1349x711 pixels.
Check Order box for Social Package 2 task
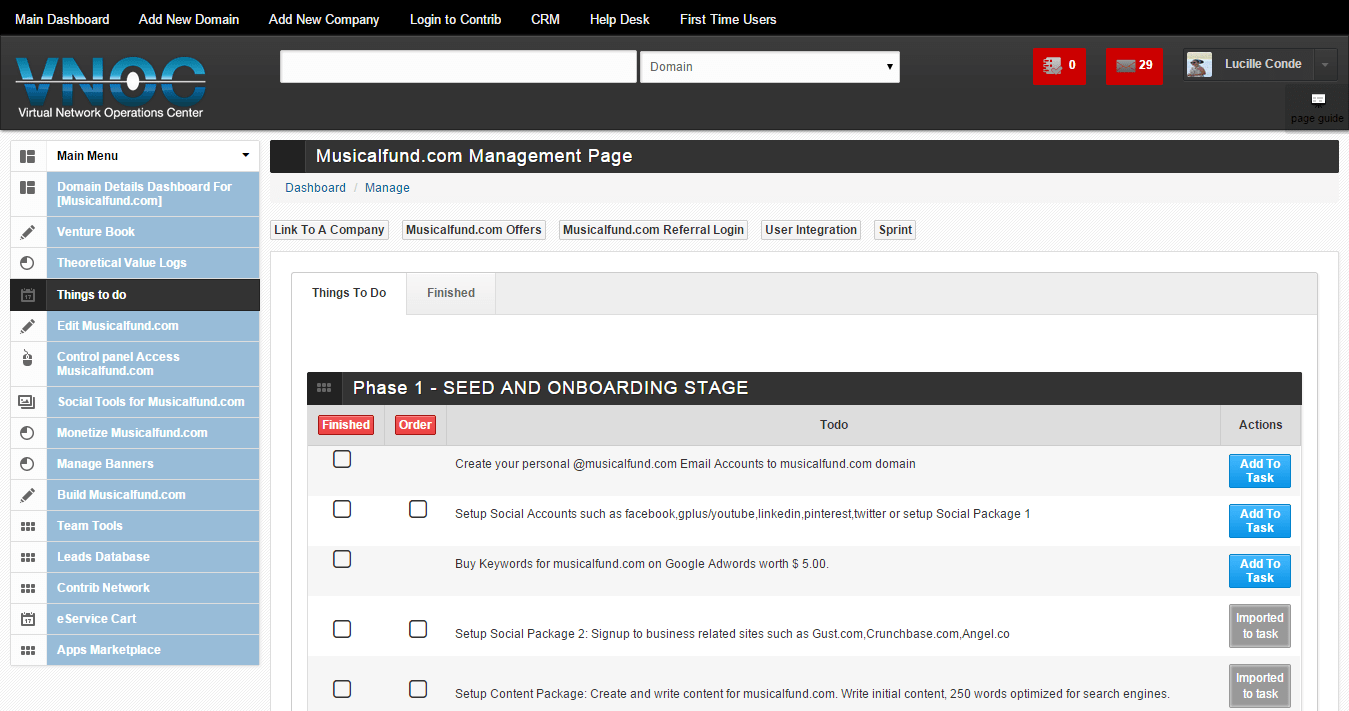pos(418,629)
